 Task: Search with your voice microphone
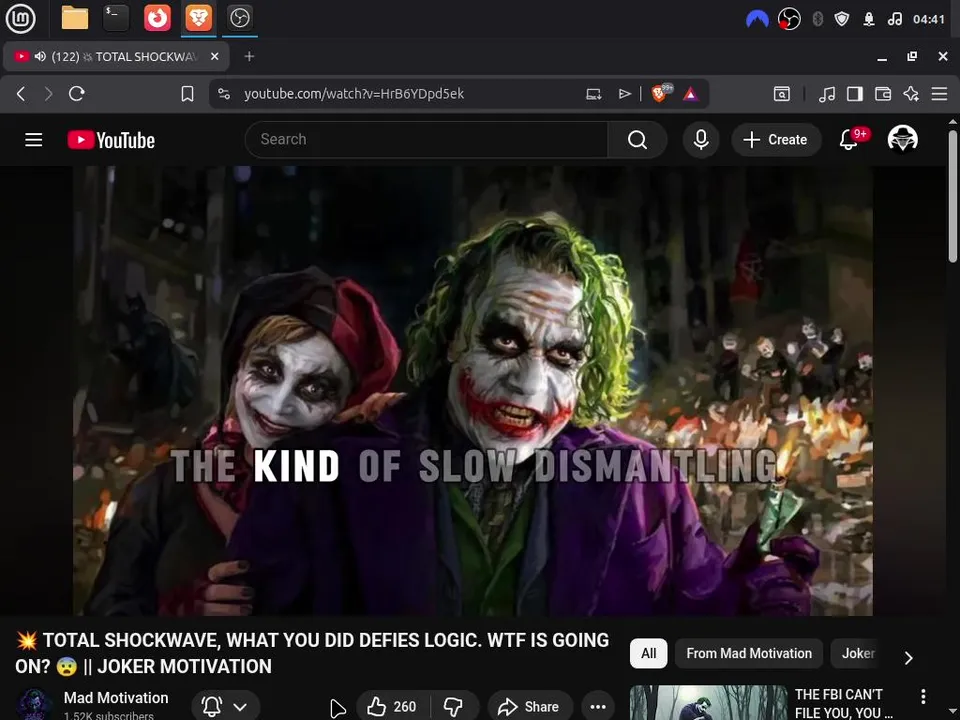pos(701,140)
